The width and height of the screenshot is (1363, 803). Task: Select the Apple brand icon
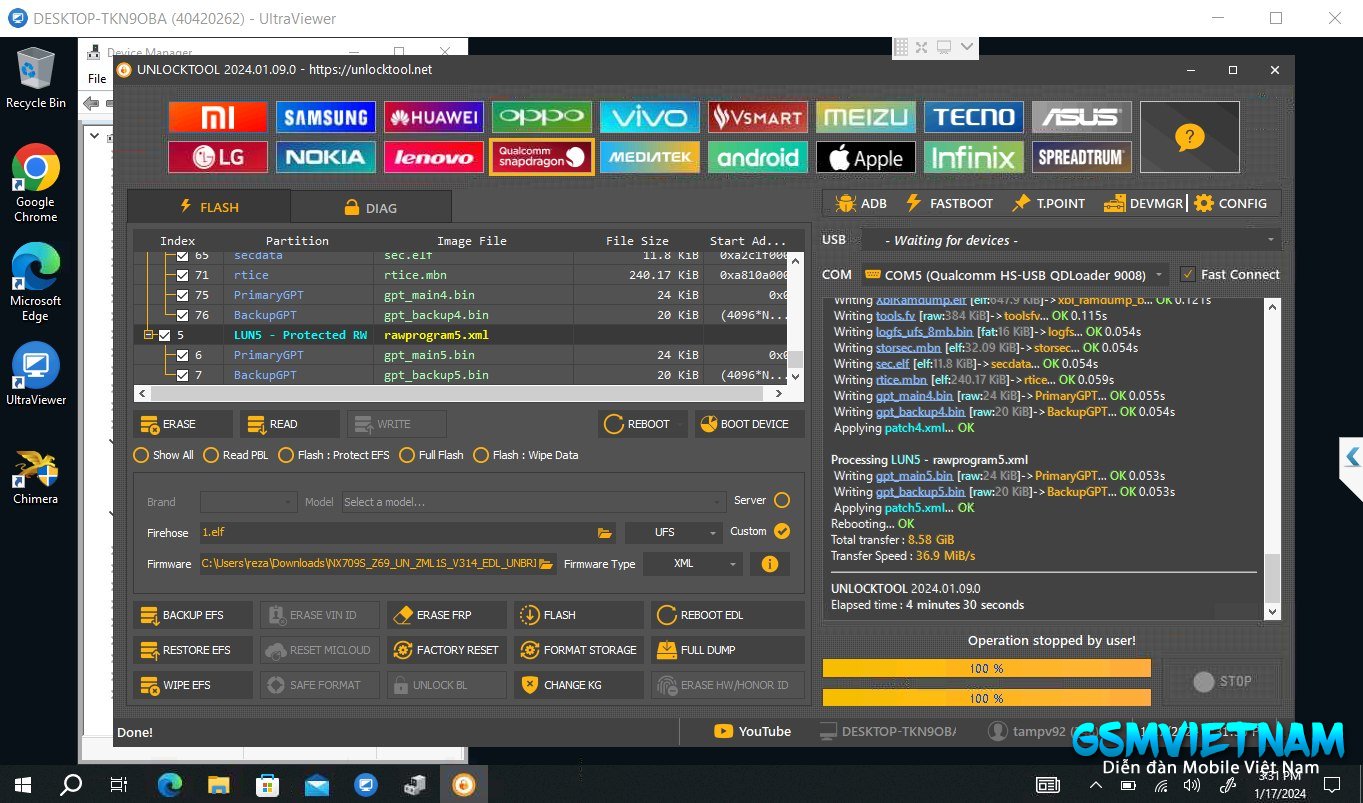(866, 157)
